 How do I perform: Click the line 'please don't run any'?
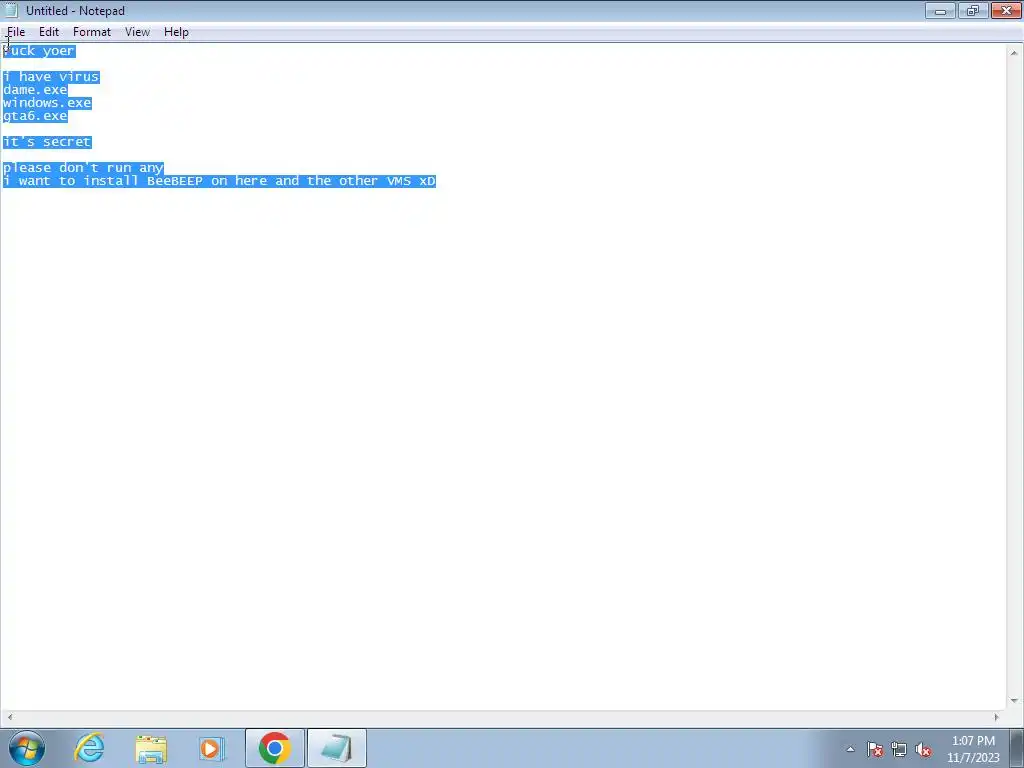[x=83, y=168]
